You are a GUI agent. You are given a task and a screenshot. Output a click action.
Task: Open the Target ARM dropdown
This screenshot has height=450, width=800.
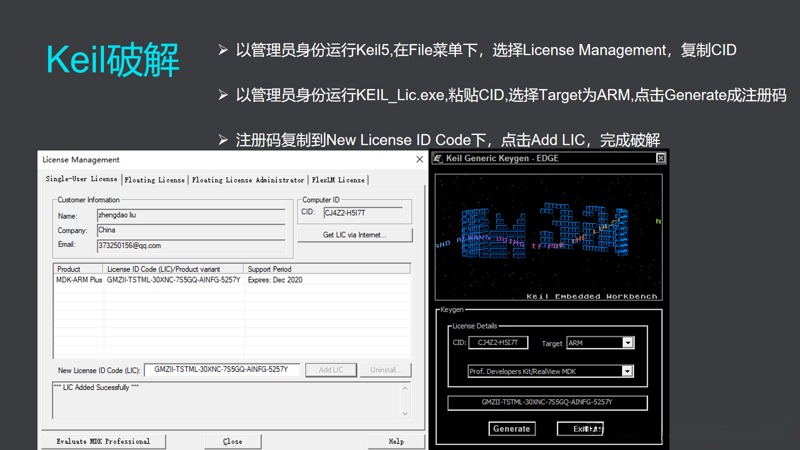628,343
